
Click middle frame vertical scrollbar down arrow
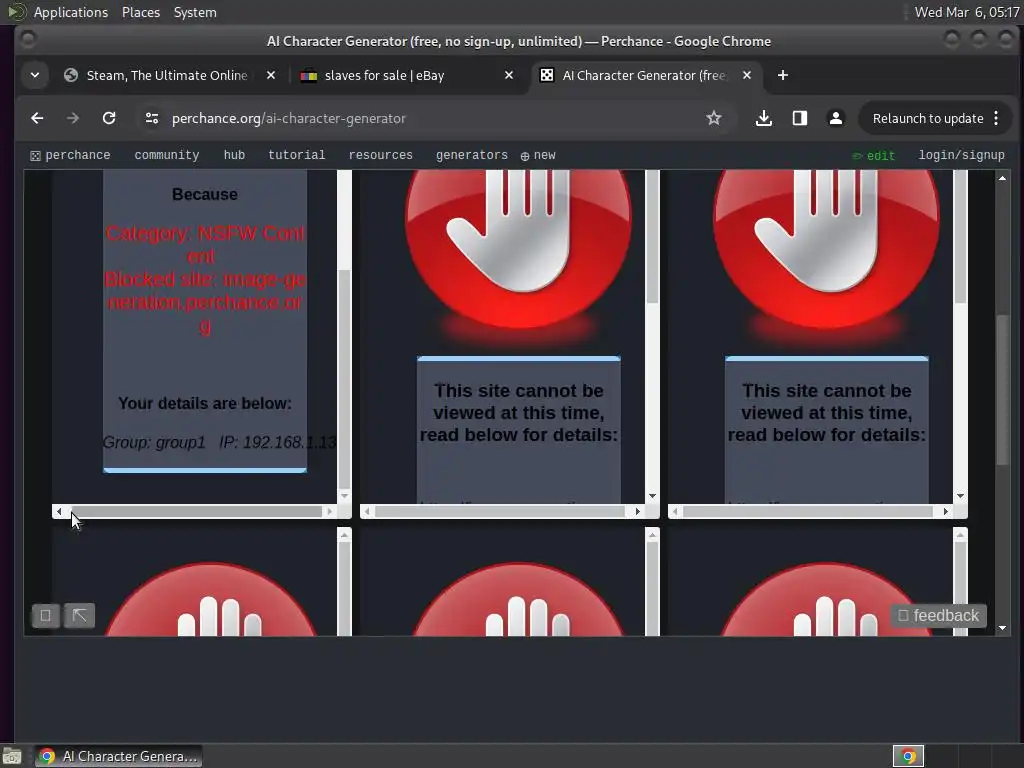(x=652, y=496)
